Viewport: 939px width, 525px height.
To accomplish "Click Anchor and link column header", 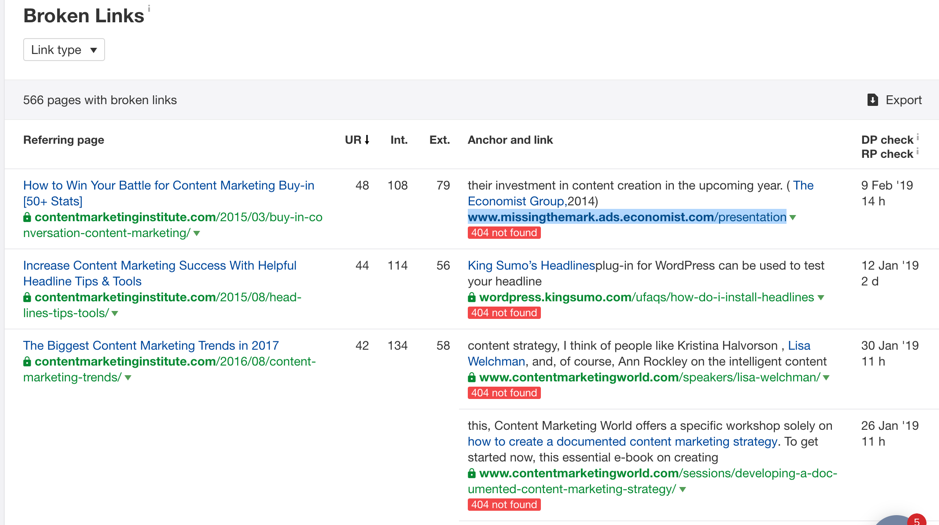I will pos(510,140).
